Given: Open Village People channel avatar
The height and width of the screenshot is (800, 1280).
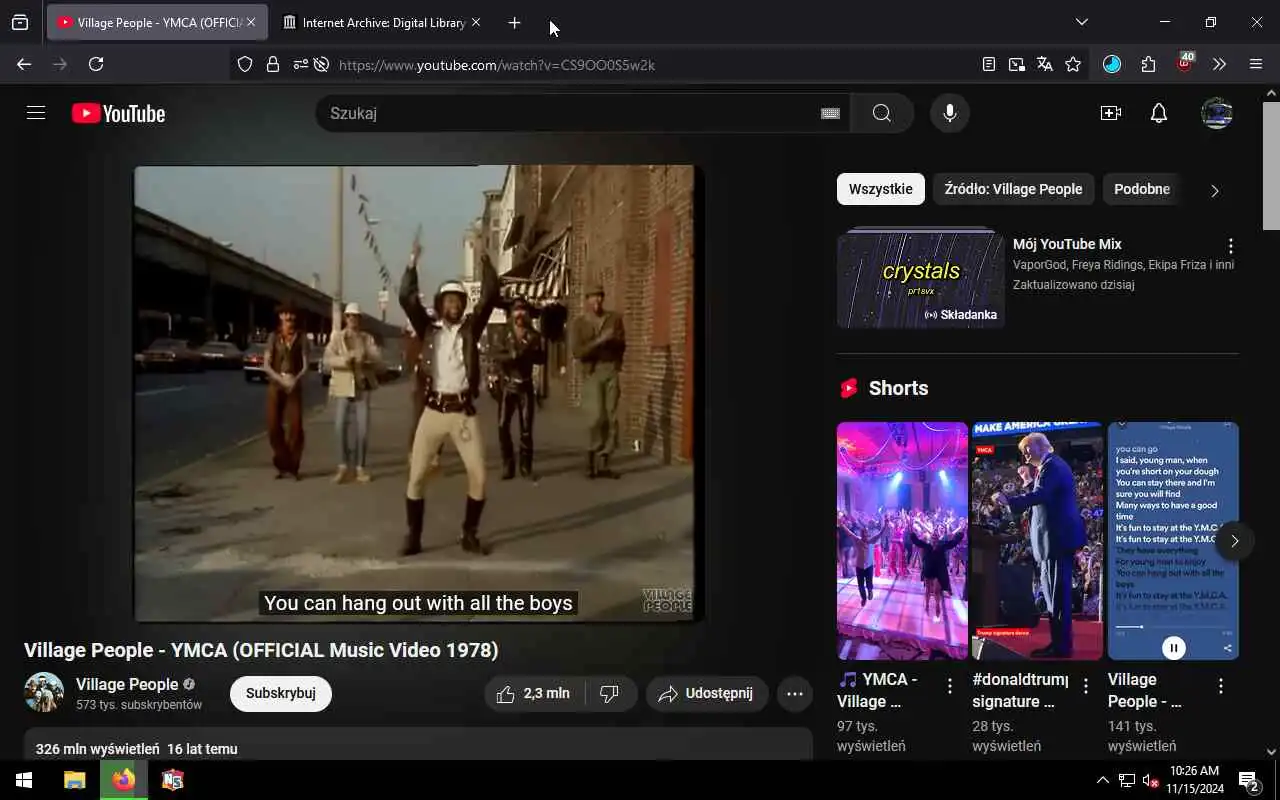Looking at the screenshot, I should [x=44, y=692].
